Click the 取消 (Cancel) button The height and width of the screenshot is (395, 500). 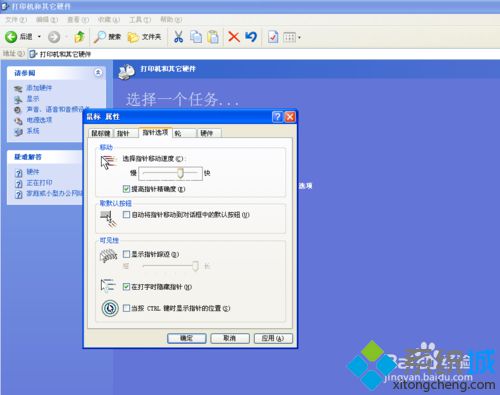(x=230, y=338)
